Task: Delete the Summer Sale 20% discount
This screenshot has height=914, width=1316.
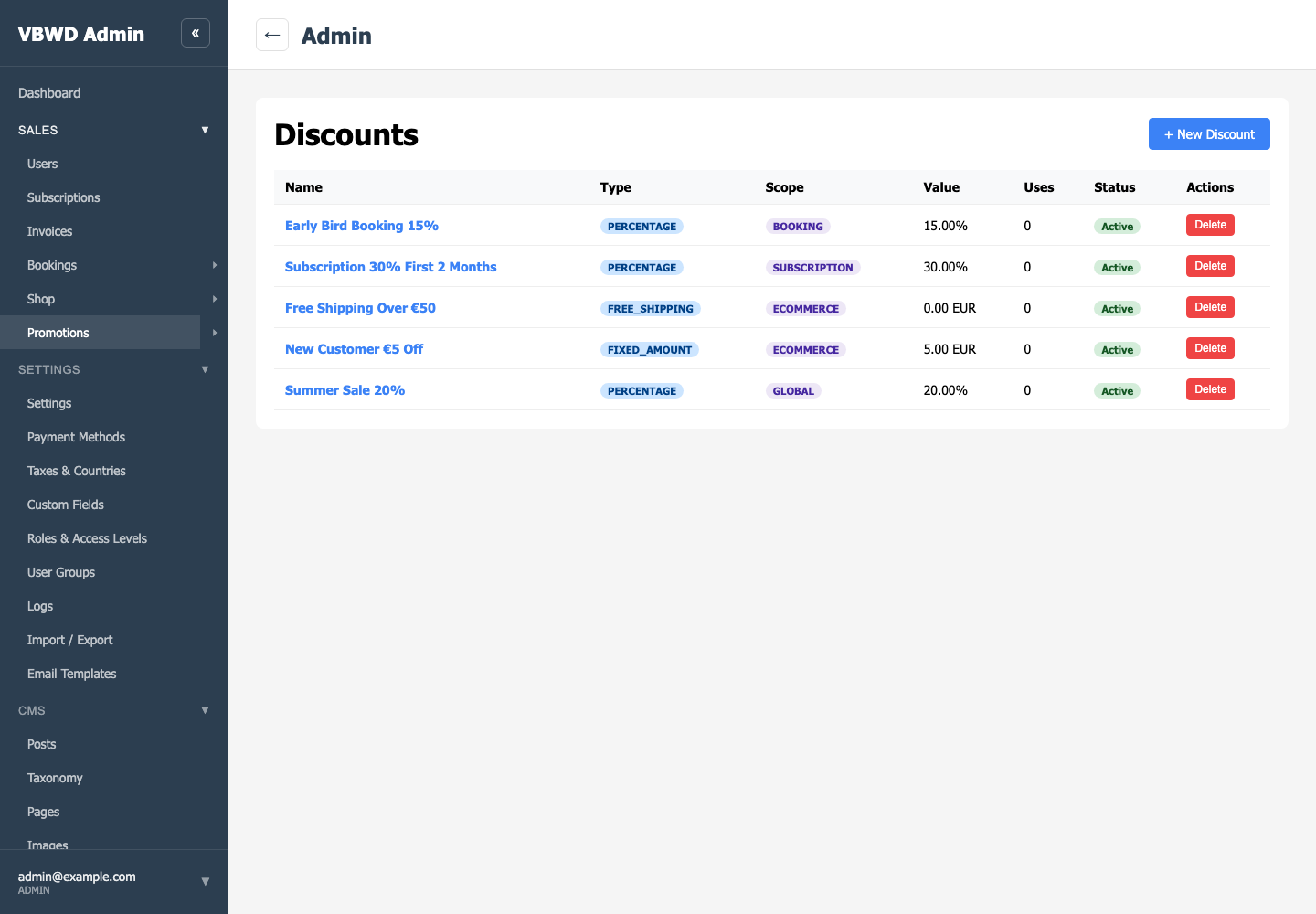Action: [1210, 389]
